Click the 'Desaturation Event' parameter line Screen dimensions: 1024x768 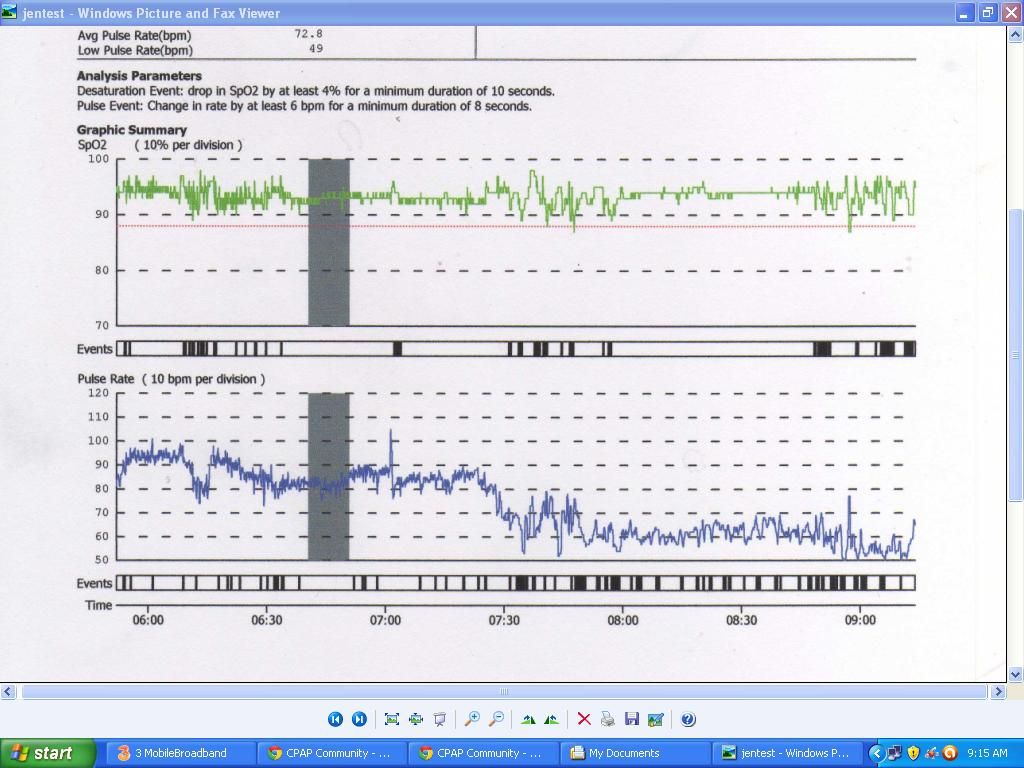[x=315, y=91]
